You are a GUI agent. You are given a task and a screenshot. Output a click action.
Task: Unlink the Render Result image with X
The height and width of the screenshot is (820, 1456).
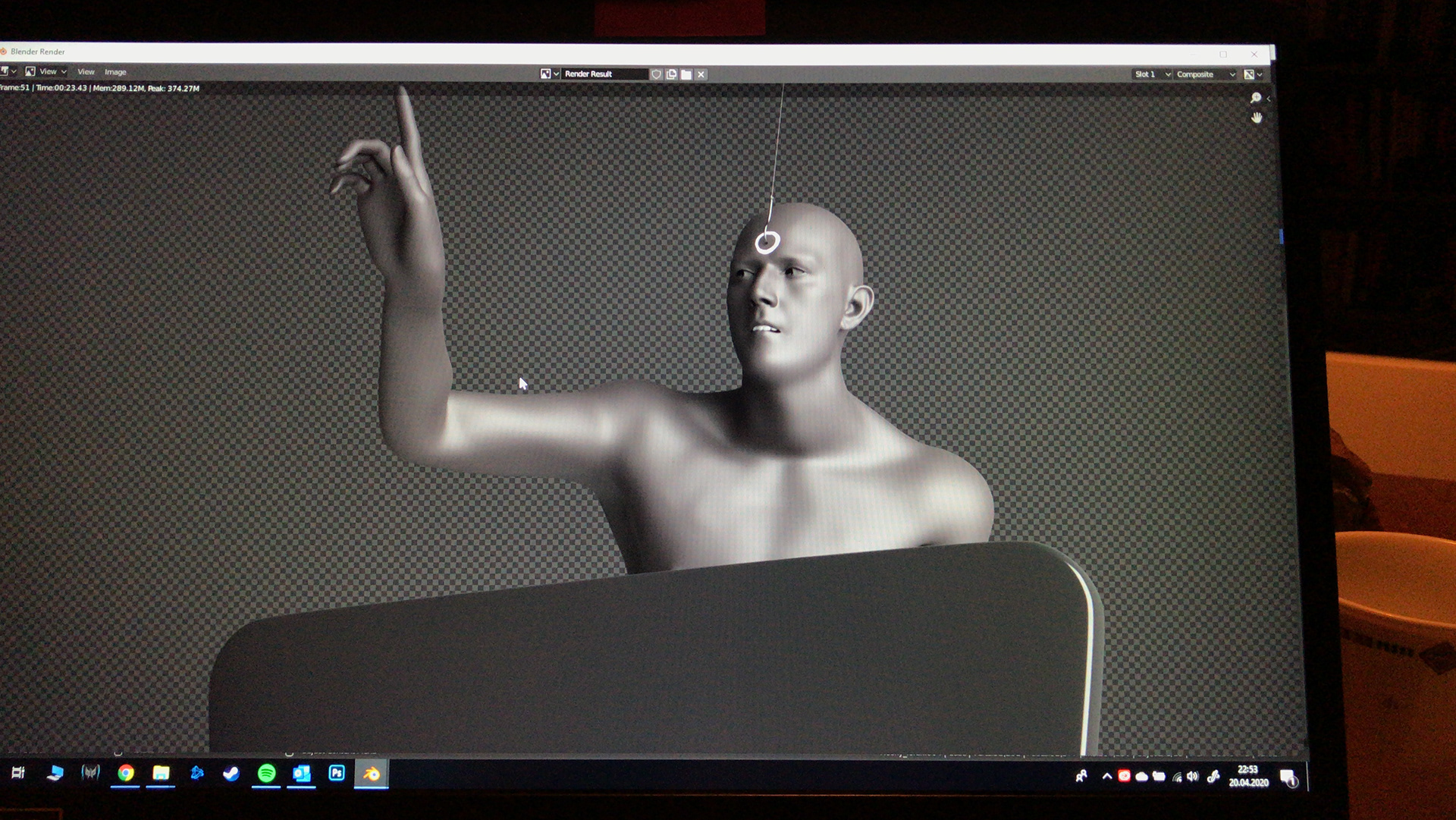701,74
